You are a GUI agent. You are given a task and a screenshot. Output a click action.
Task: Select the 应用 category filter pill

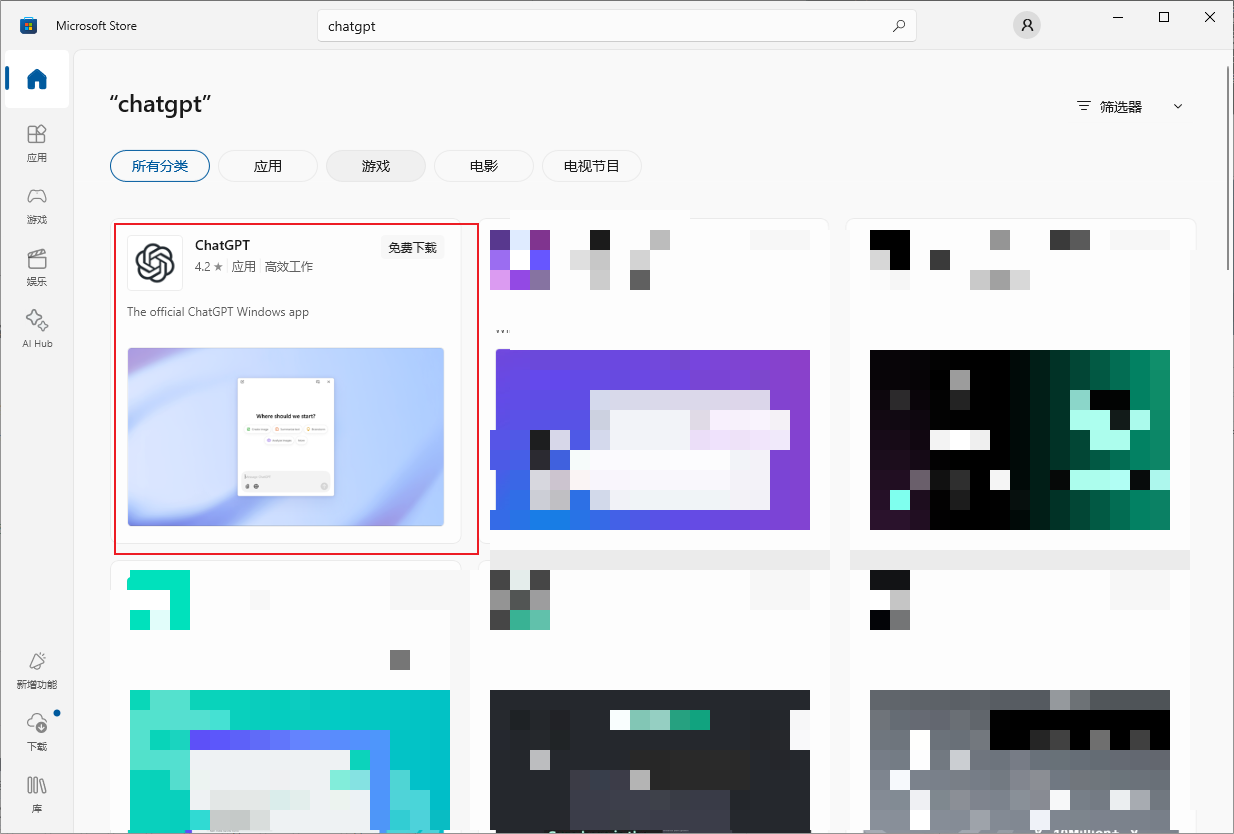pyautogui.click(x=268, y=166)
